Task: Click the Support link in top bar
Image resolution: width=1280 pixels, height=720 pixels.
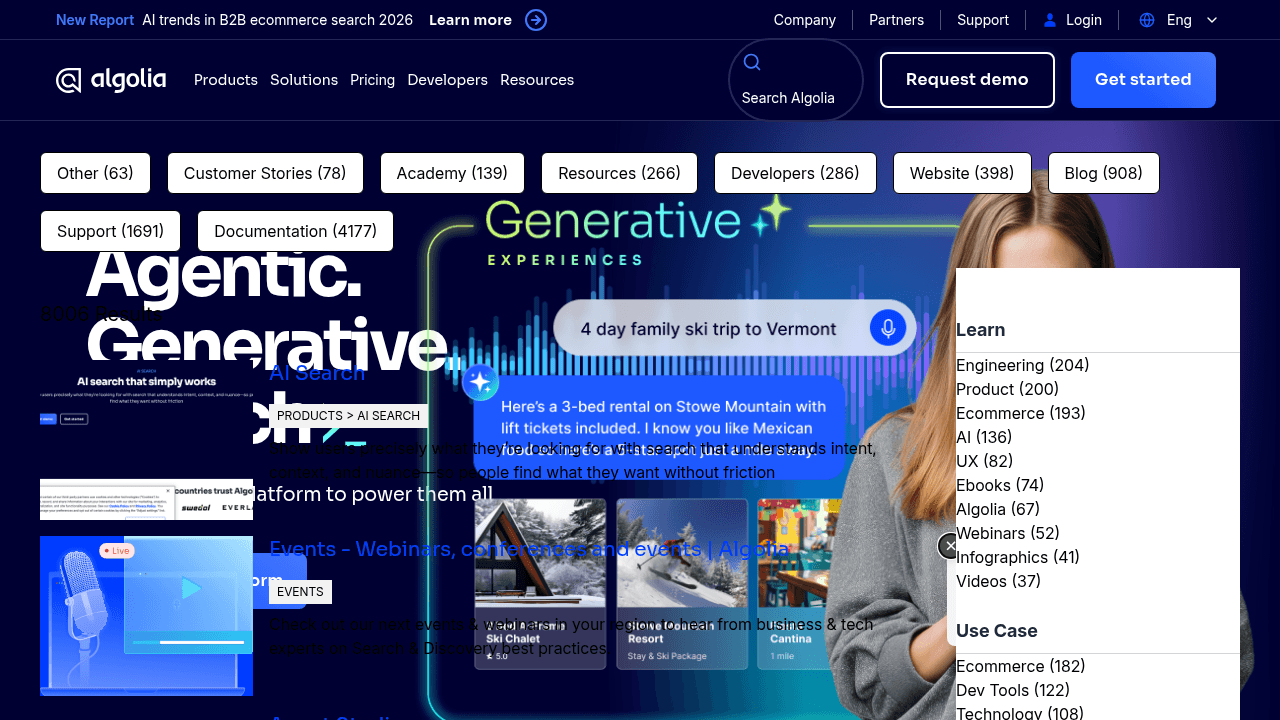Action: [983, 20]
